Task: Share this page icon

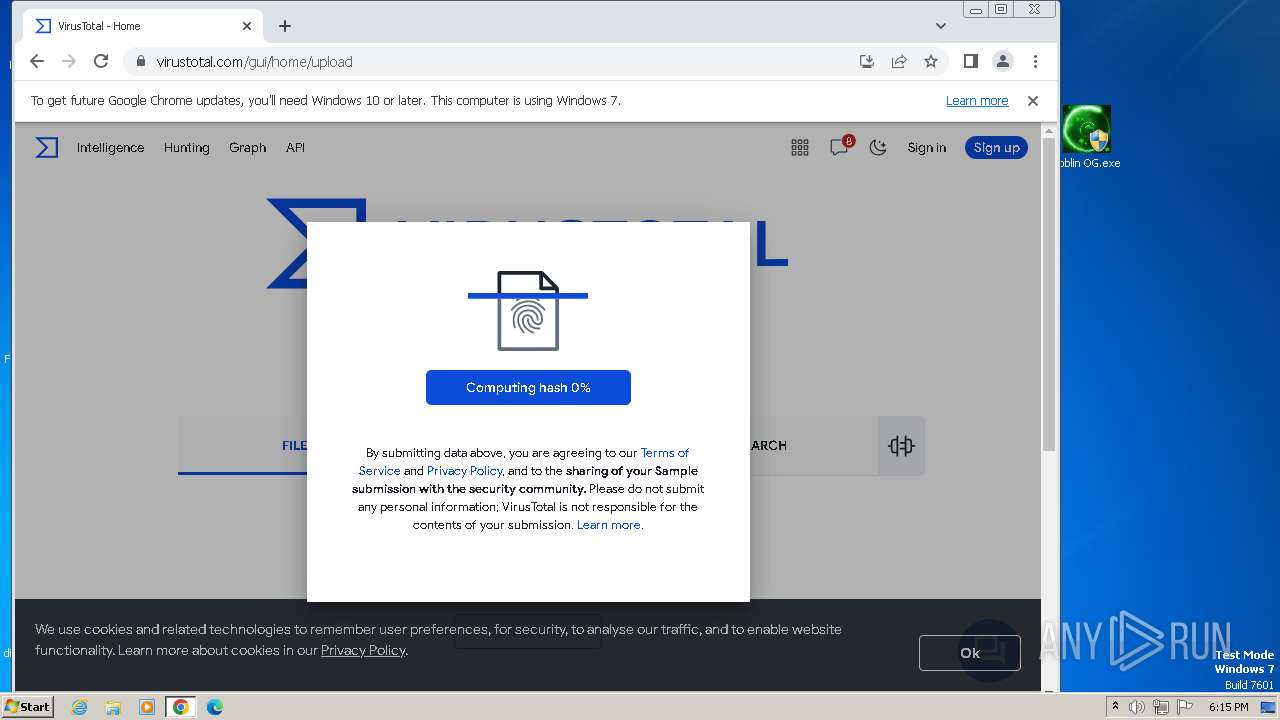Action: pyautogui.click(x=899, y=61)
